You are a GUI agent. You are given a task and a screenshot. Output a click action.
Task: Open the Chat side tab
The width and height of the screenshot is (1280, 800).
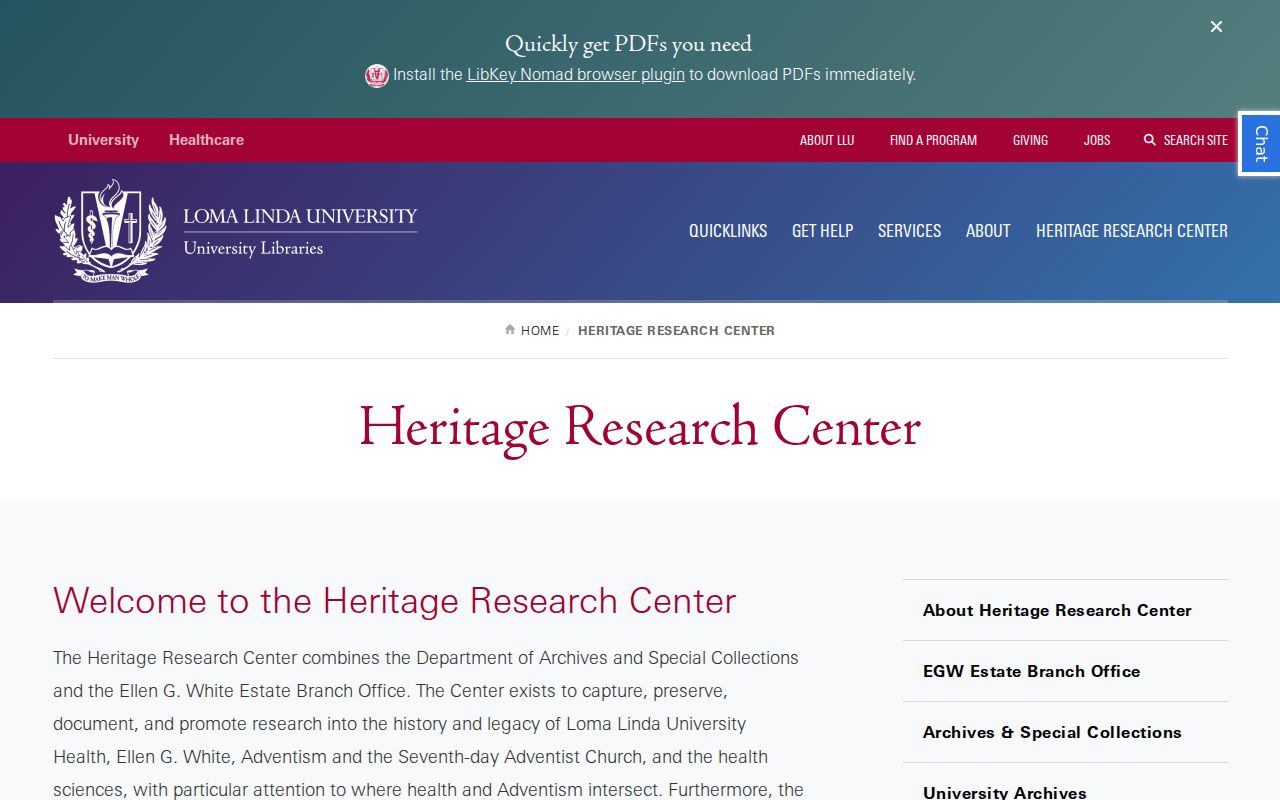coord(1260,144)
